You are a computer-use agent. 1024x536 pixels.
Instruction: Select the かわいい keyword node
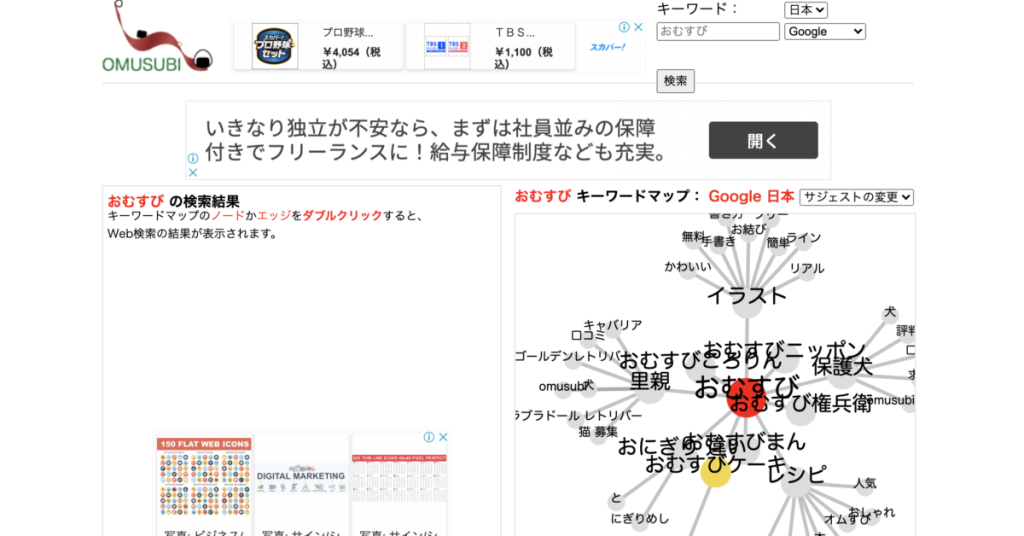688,267
